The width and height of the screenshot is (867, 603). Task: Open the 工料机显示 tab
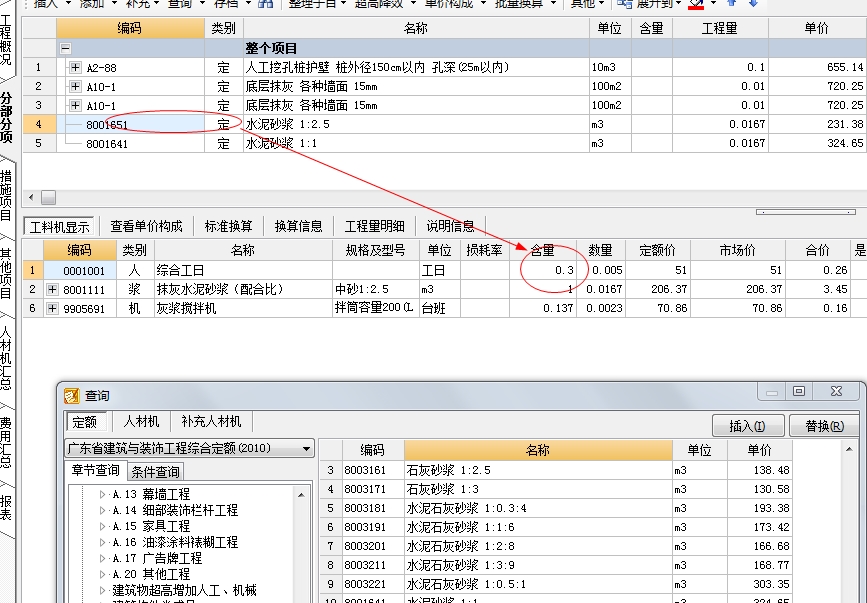(x=59, y=227)
